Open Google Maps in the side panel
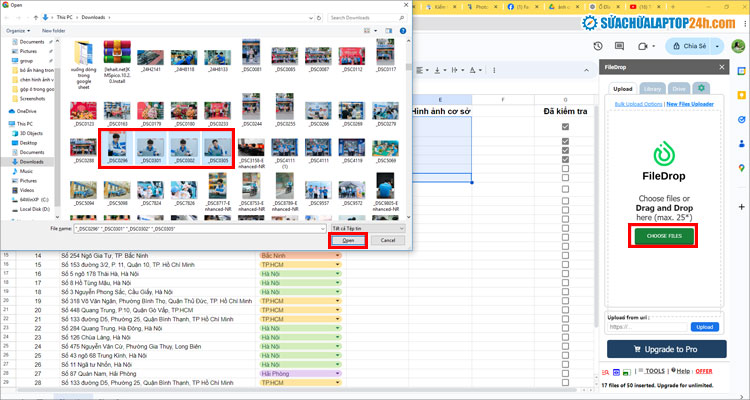 (x=741, y=168)
